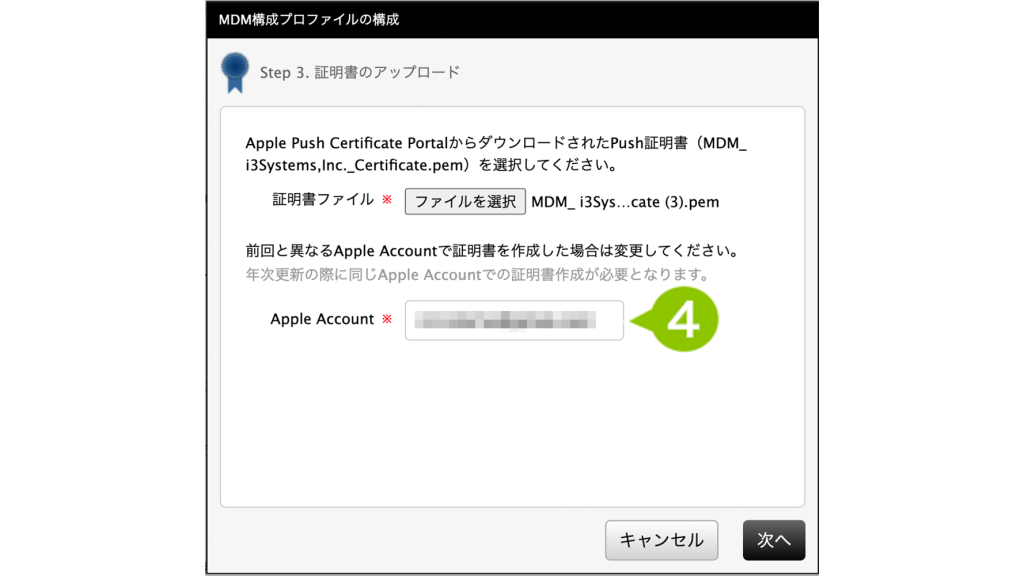This screenshot has height=576, width=1024.
Task: Open the ファイルを選択 file chooser
Action: (x=465, y=201)
